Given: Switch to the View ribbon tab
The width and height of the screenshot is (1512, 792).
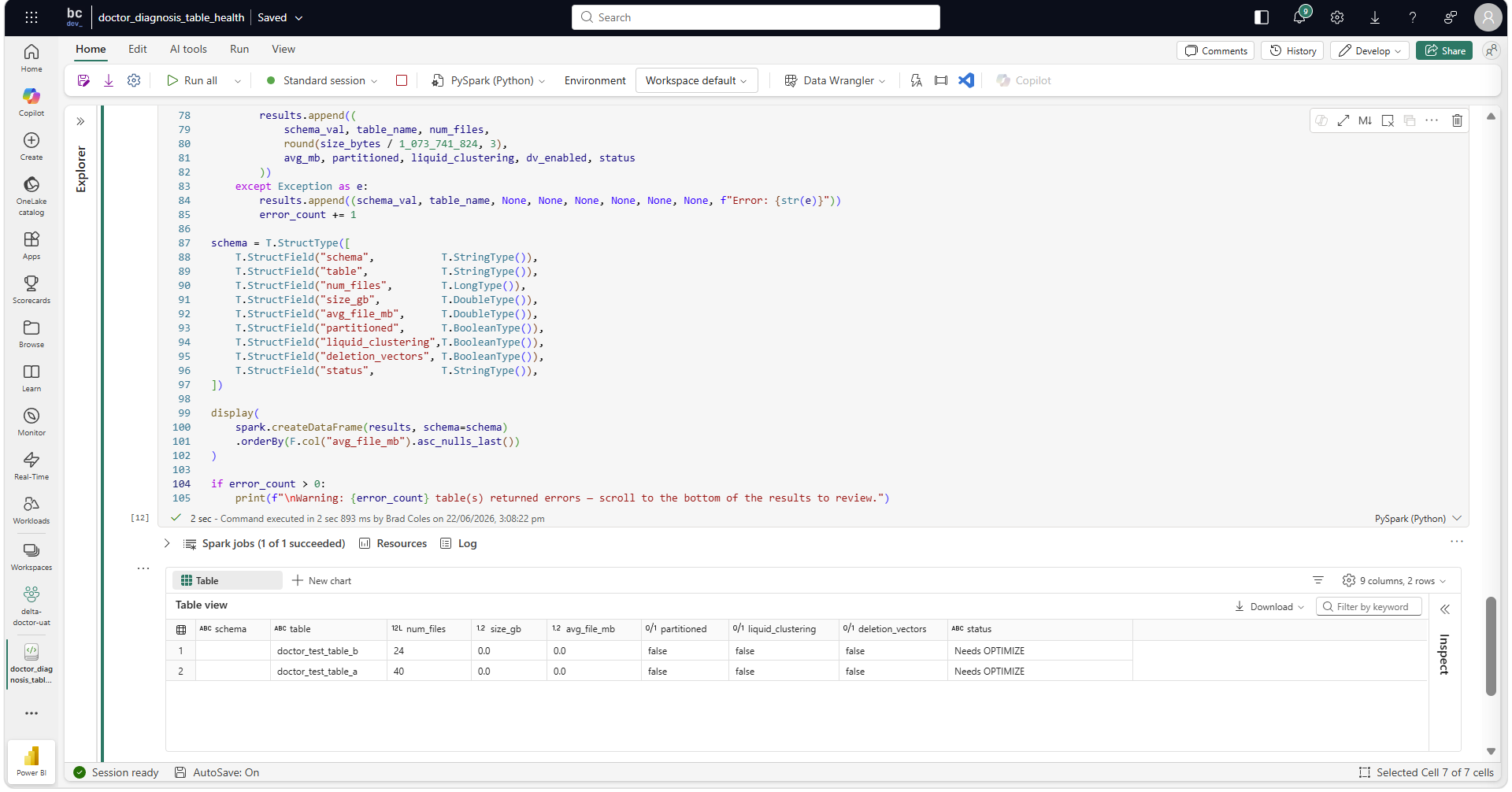Looking at the screenshot, I should pyautogui.click(x=283, y=49).
